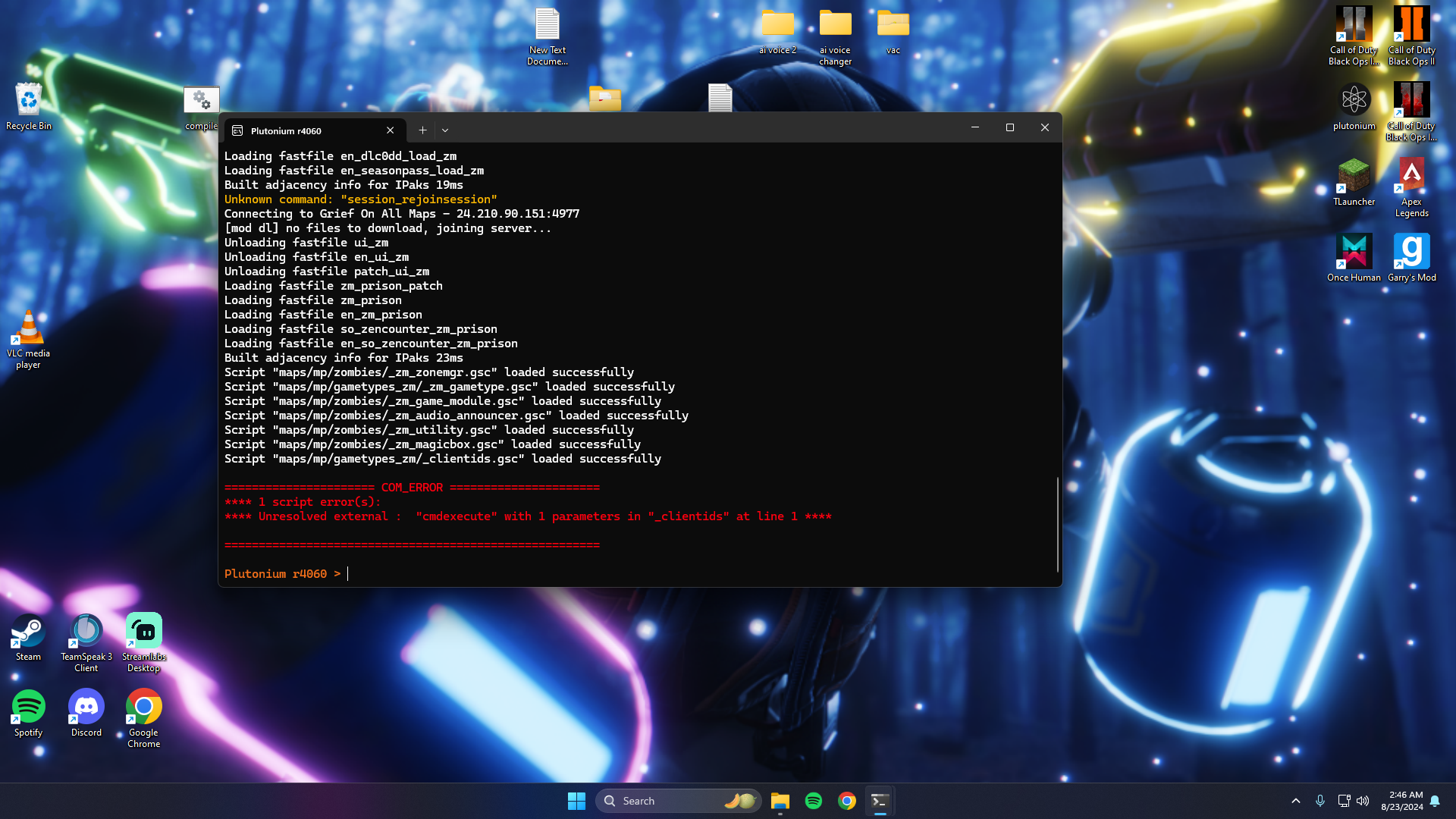Image resolution: width=1456 pixels, height=819 pixels.
Task: Minimize the Plutonium terminal window
Action: point(975,127)
